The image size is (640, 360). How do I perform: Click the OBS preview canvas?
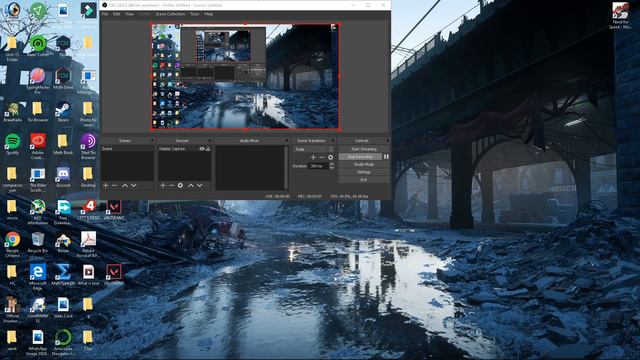pyautogui.click(x=245, y=77)
